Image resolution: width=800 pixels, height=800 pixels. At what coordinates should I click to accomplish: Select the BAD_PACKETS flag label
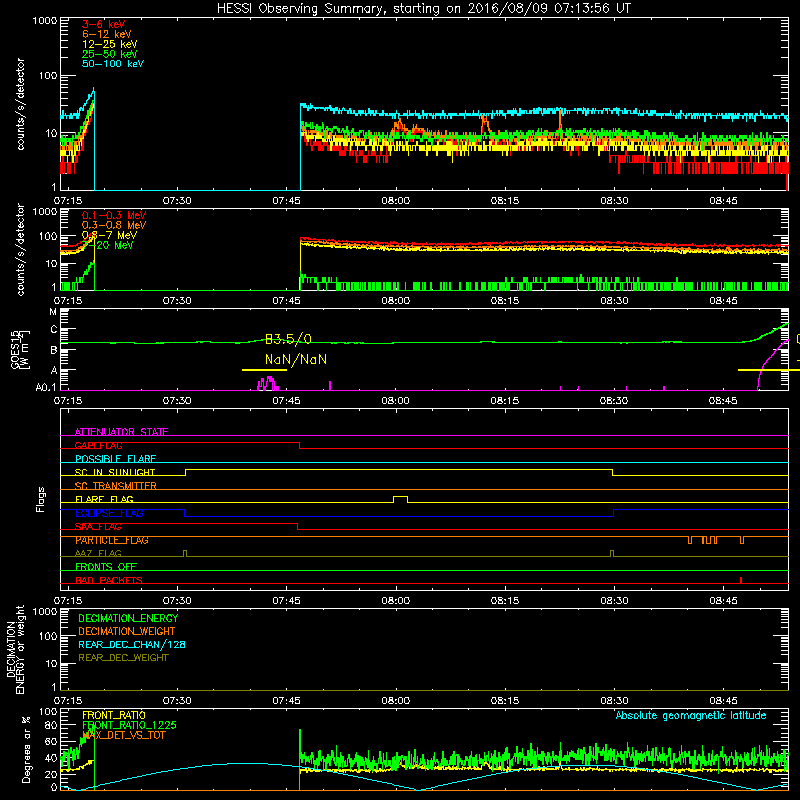(109, 581)
